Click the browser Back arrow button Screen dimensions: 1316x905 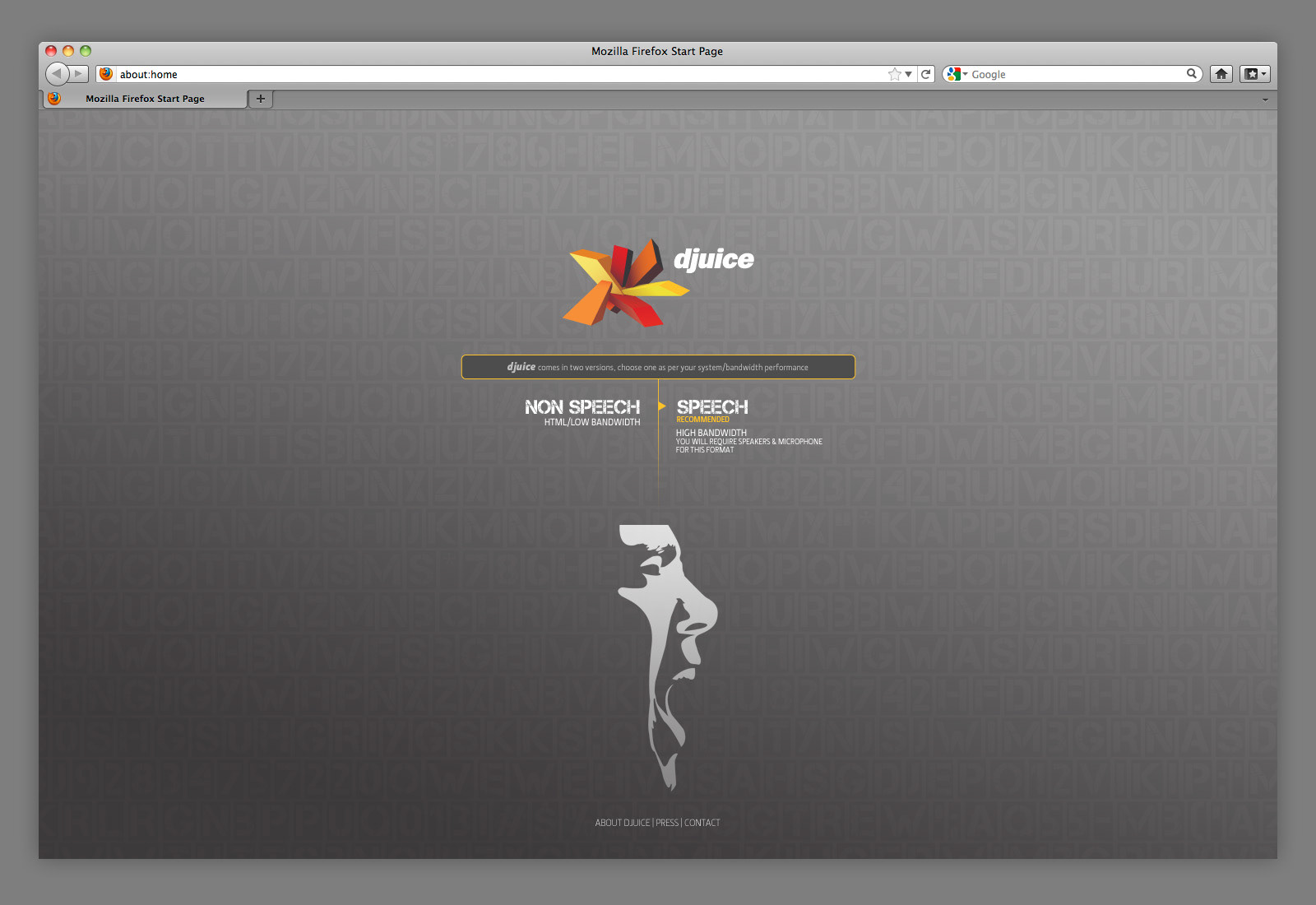click(57, 74)
